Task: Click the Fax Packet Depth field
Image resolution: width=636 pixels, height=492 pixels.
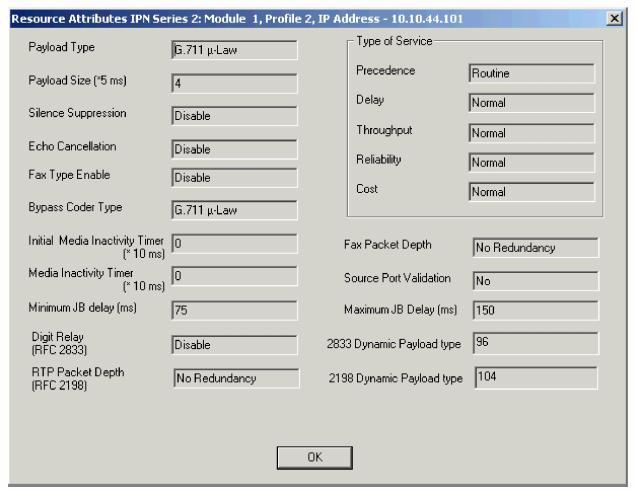Action: (533, 247)
